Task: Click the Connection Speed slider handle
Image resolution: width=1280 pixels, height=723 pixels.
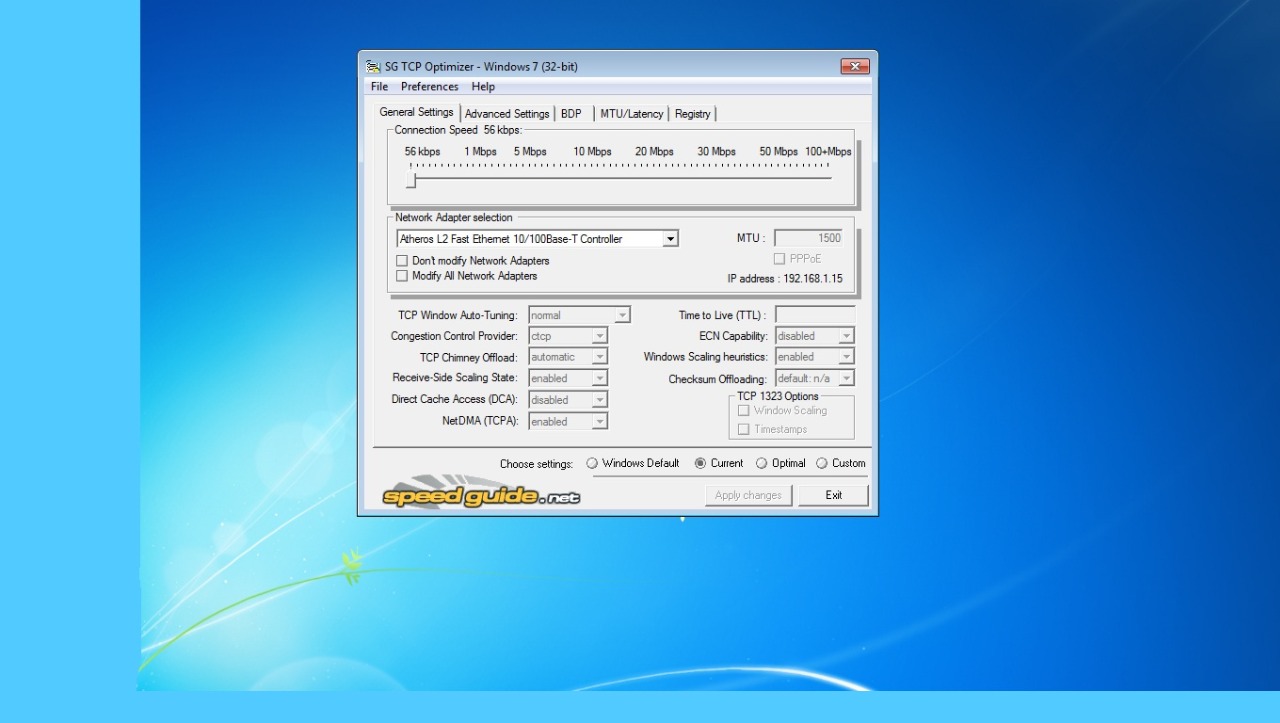Action: [x=410, y=180]
